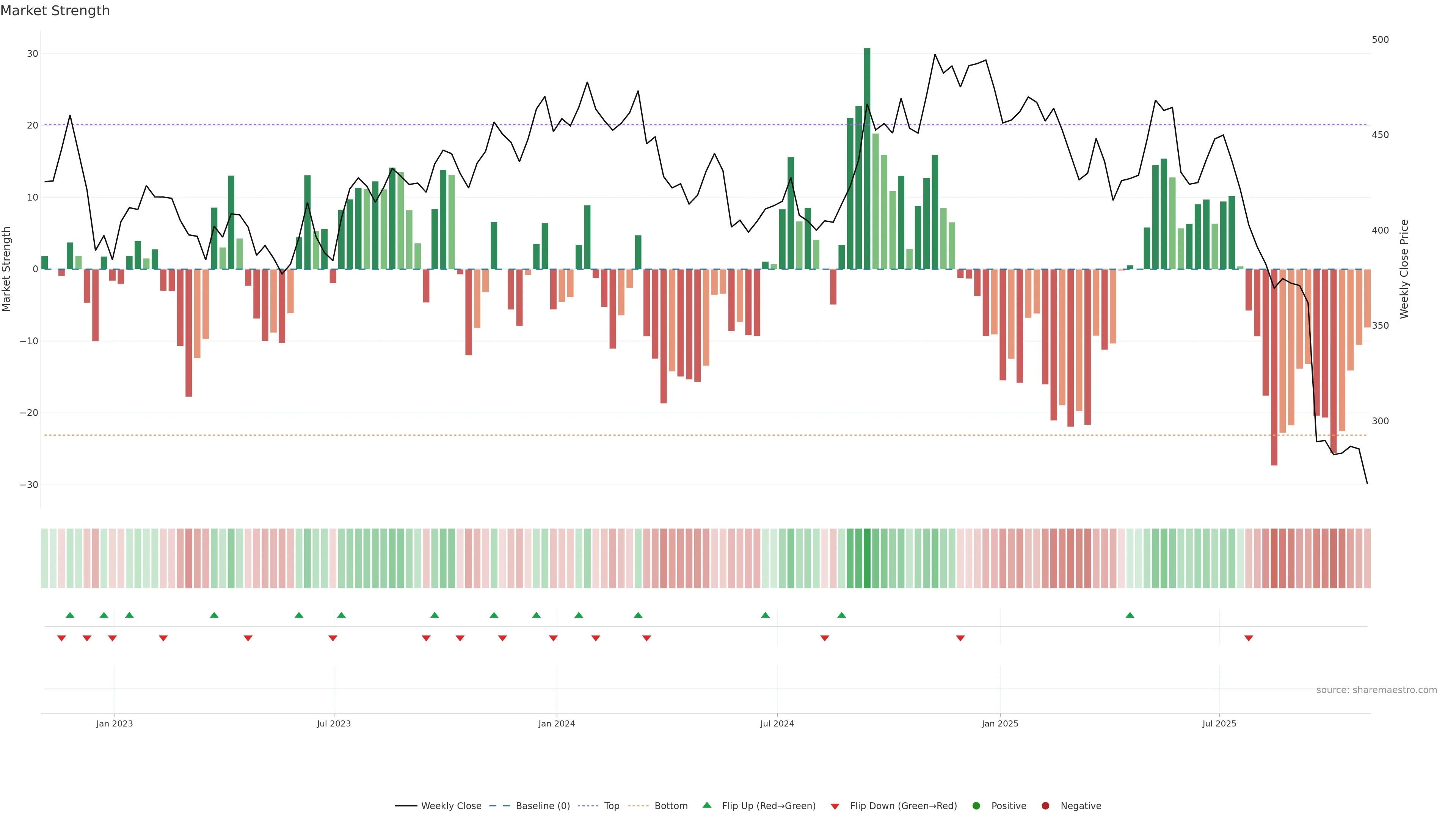Click the last red flip-down marker after Jul 2025
The image size is (1456, 819).
coord(1249,638)
